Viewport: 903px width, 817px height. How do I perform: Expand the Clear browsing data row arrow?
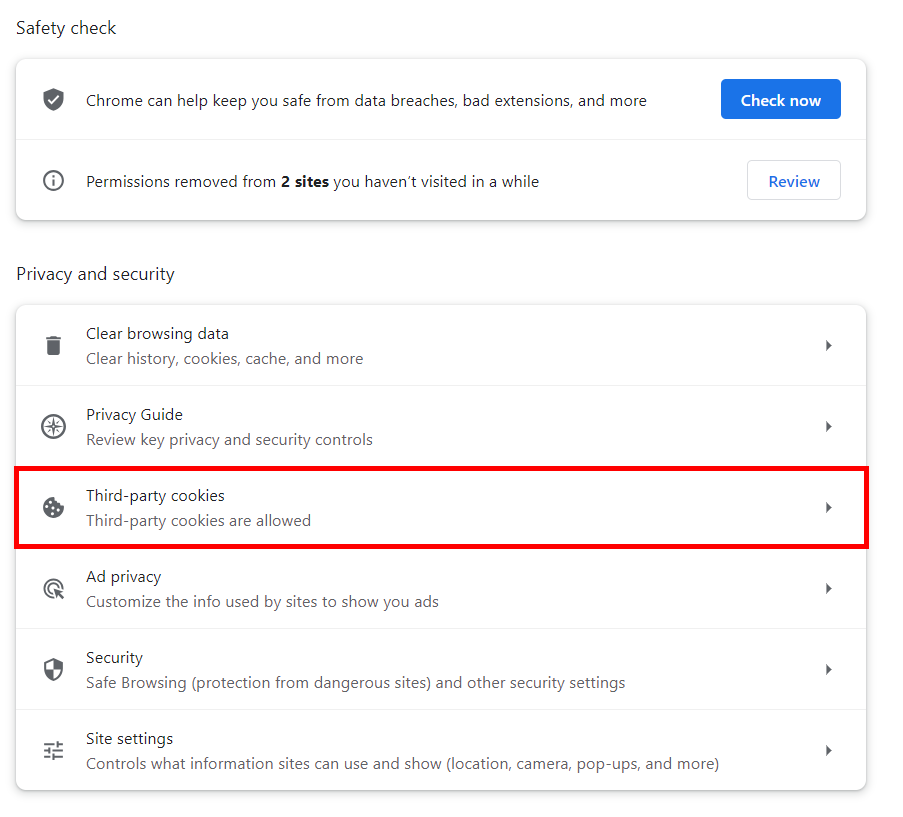click(x=828, y=346)
